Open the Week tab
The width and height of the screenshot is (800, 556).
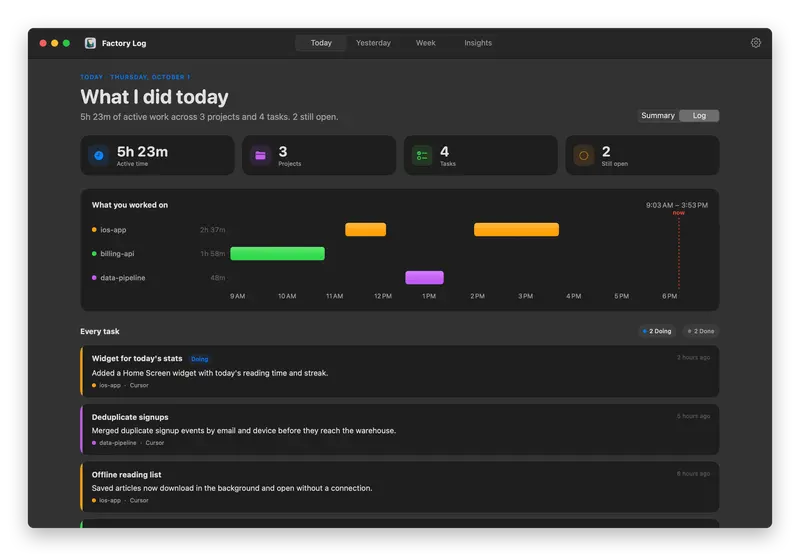pos(426,43)
